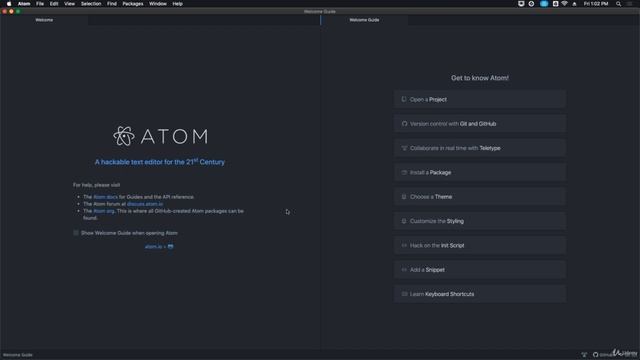The width and height of the screenshot is (640, 360).
Task: Open the Atom application menu
Action: [24, 4]
